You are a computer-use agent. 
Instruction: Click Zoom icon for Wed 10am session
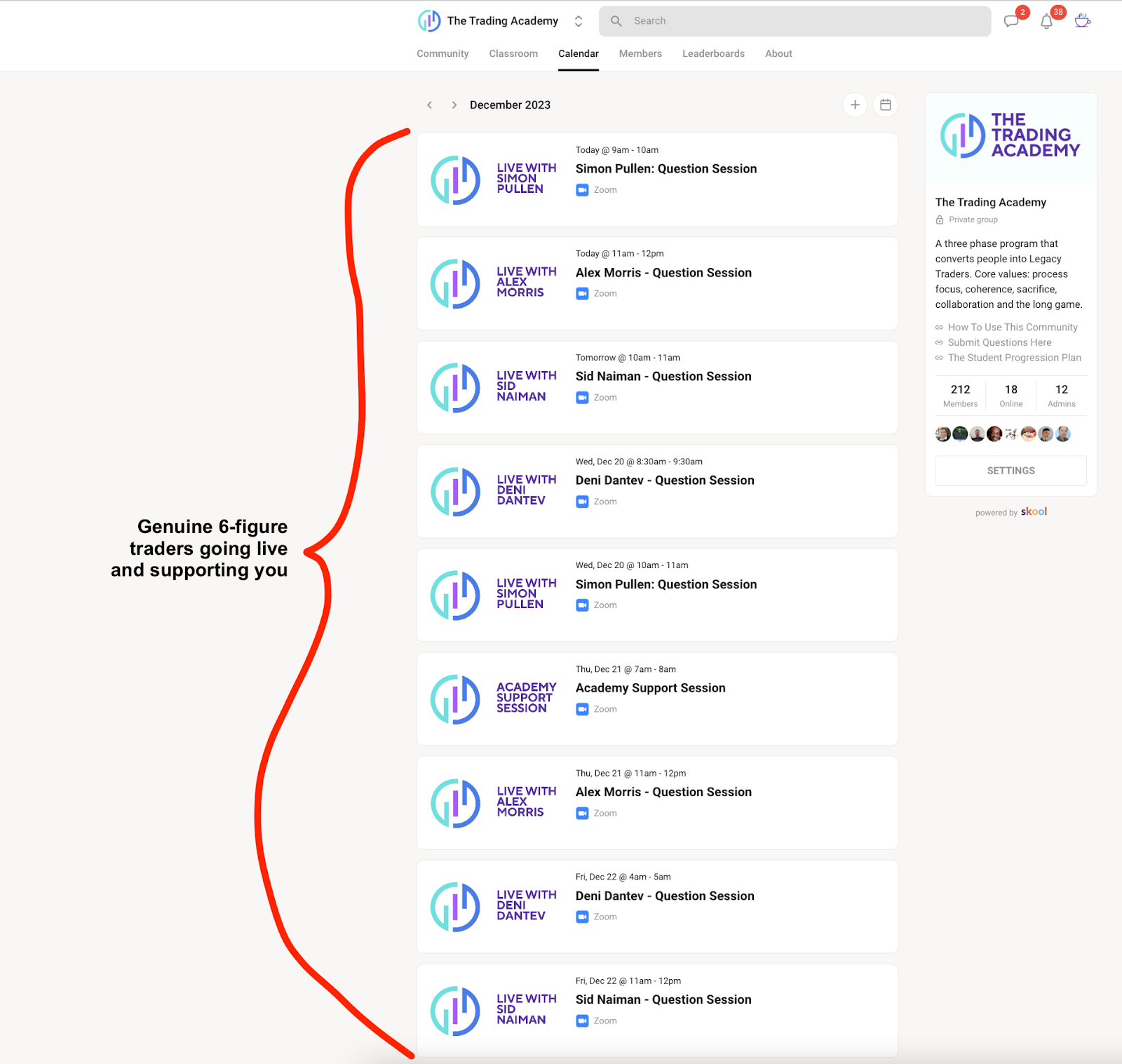582,605
